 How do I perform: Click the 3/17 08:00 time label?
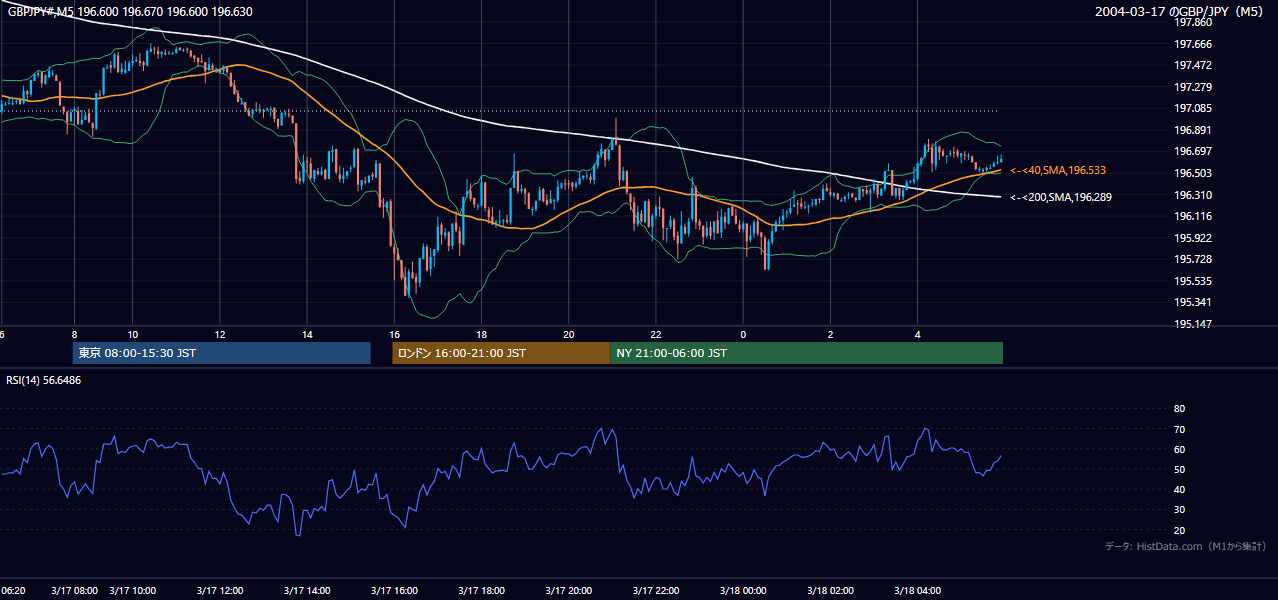[74, 590]
